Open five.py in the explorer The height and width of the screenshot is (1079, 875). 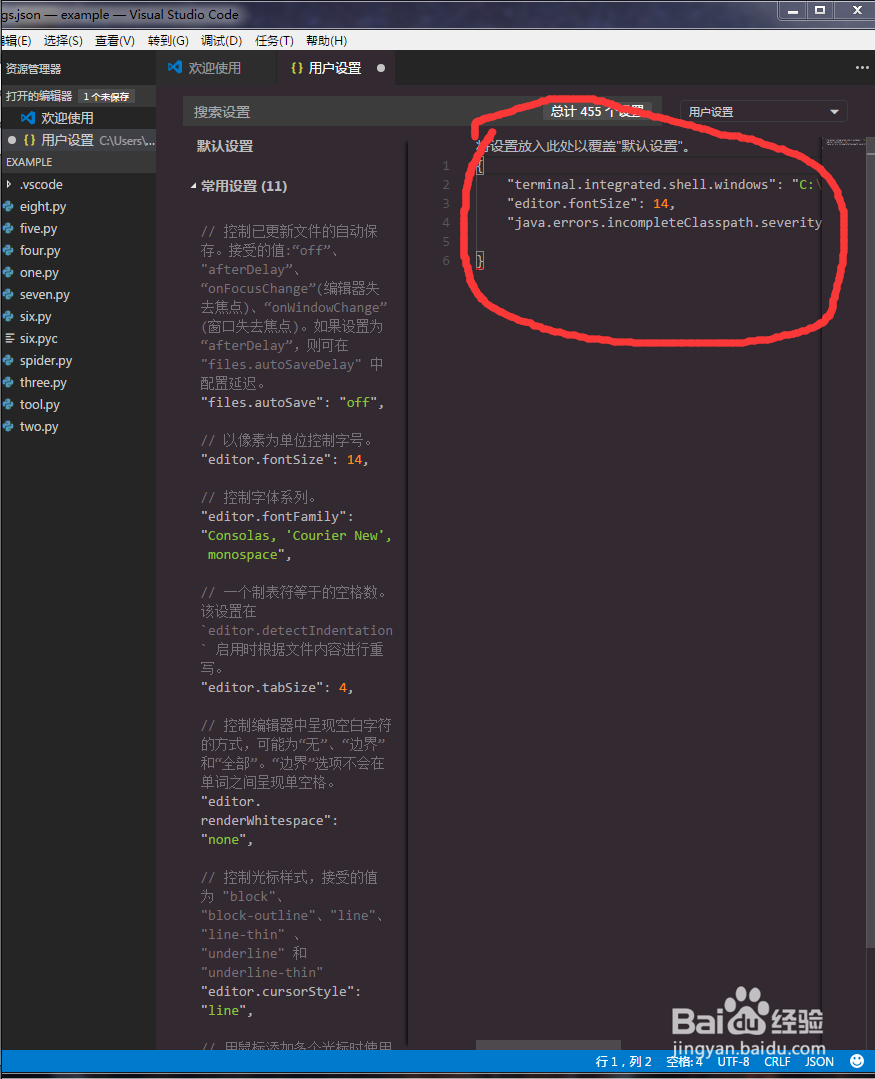[78, 228]
